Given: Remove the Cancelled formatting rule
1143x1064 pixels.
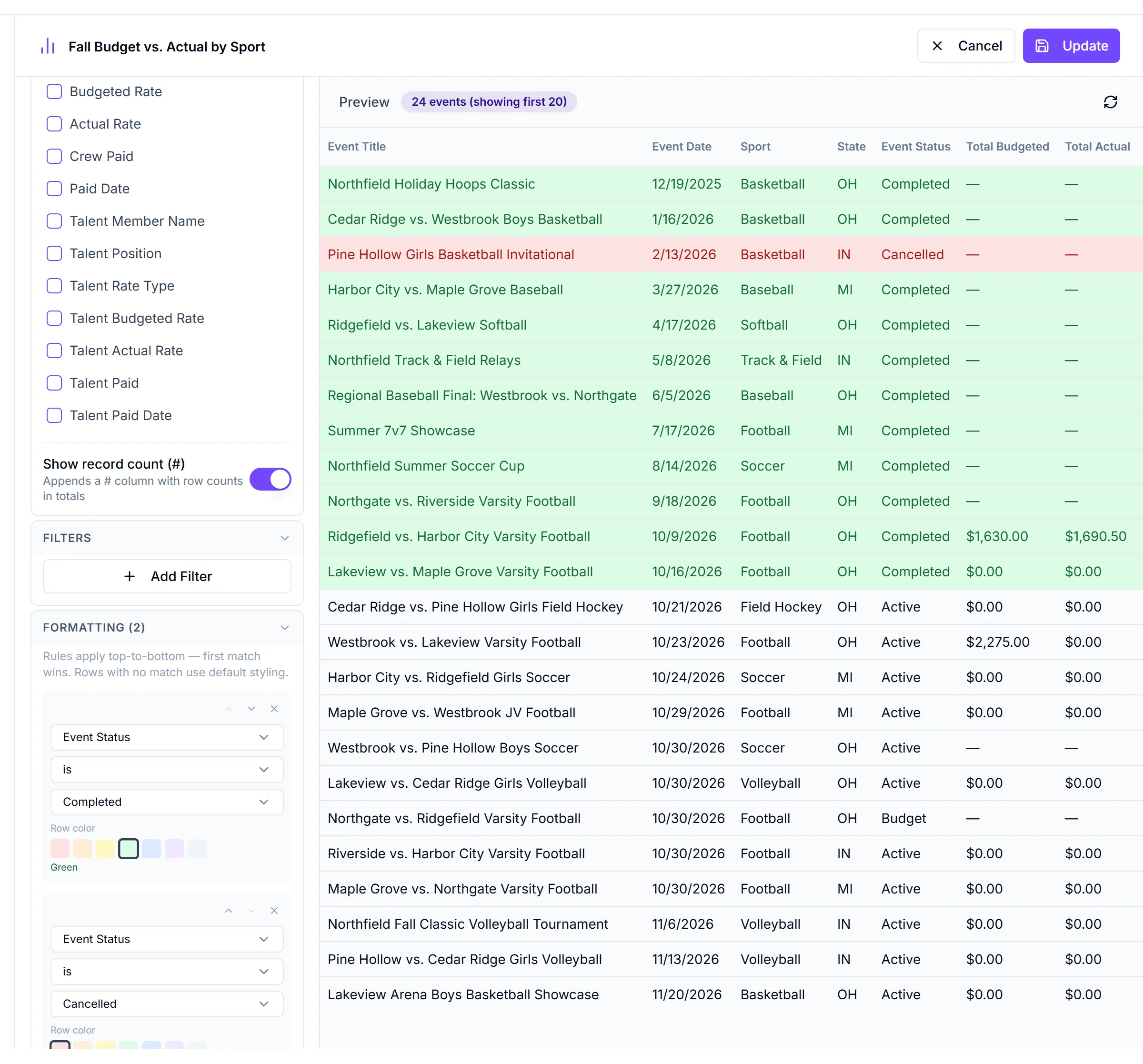Looking at the screenshot, I should (x=274, y=911).
